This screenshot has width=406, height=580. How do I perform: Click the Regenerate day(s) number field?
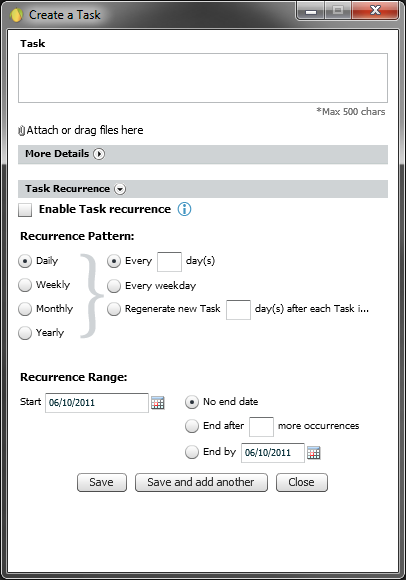[238, 310]
